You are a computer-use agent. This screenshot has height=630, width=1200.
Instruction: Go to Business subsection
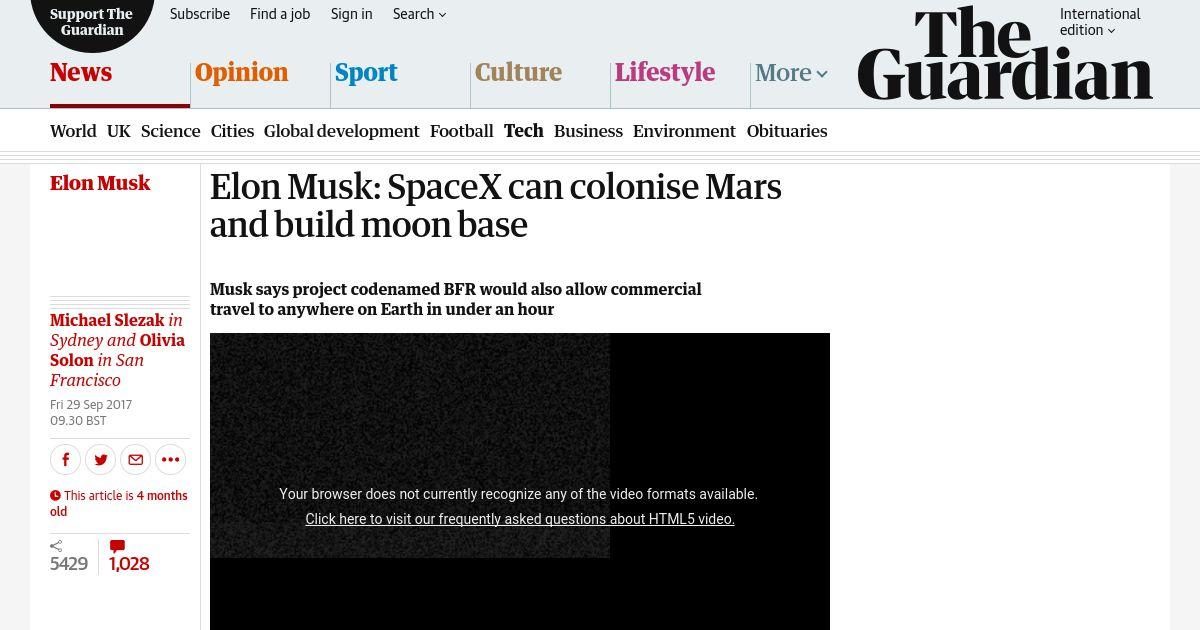click(x=588, y=131)
